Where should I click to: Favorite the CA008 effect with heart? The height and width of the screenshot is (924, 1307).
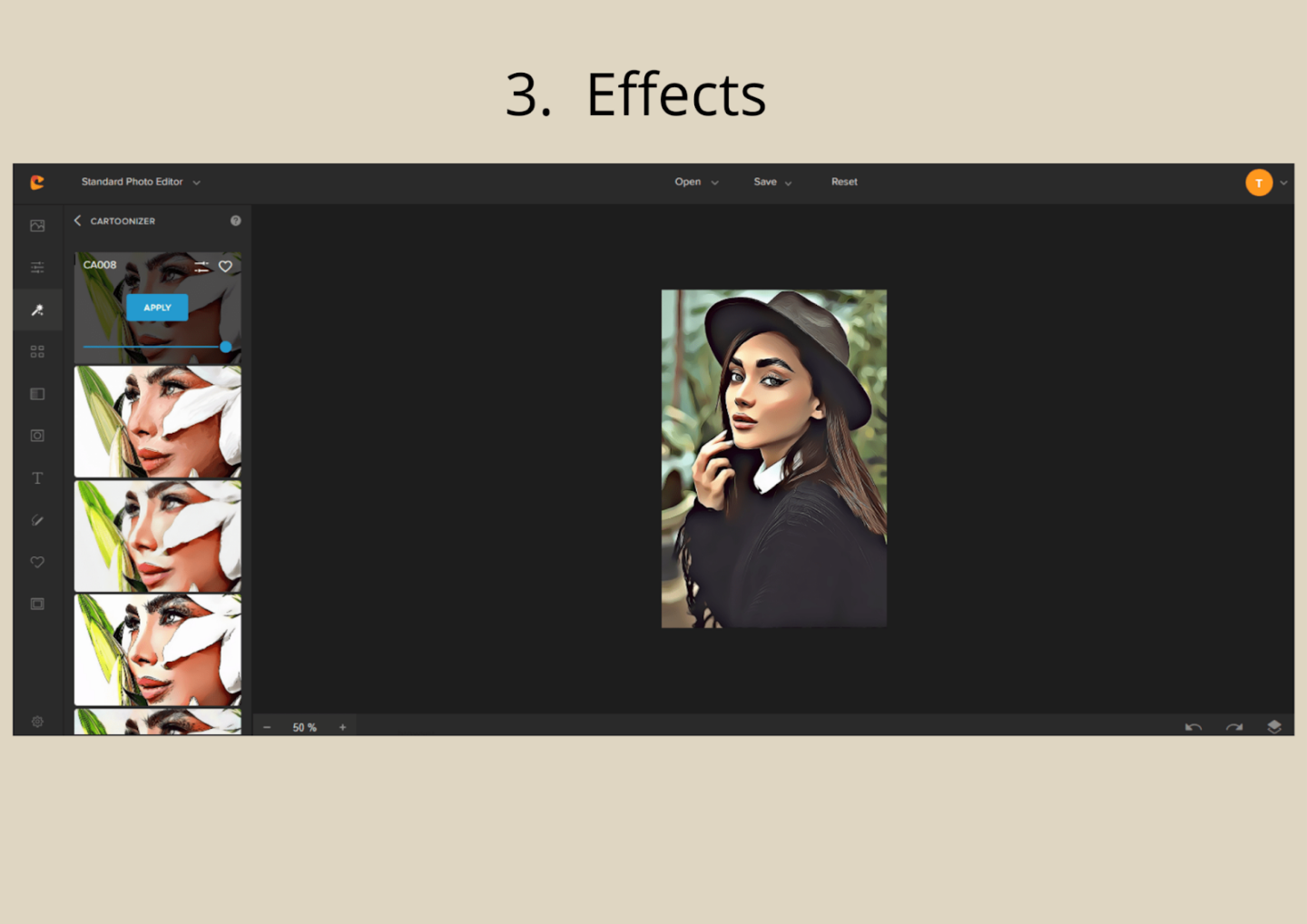pyautogui.click(x=225, y=266)
